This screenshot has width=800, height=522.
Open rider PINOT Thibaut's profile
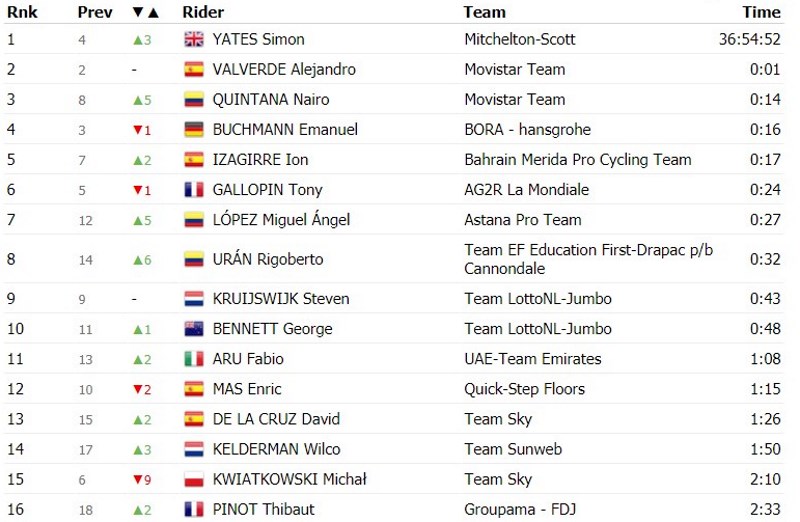point(263,509)
